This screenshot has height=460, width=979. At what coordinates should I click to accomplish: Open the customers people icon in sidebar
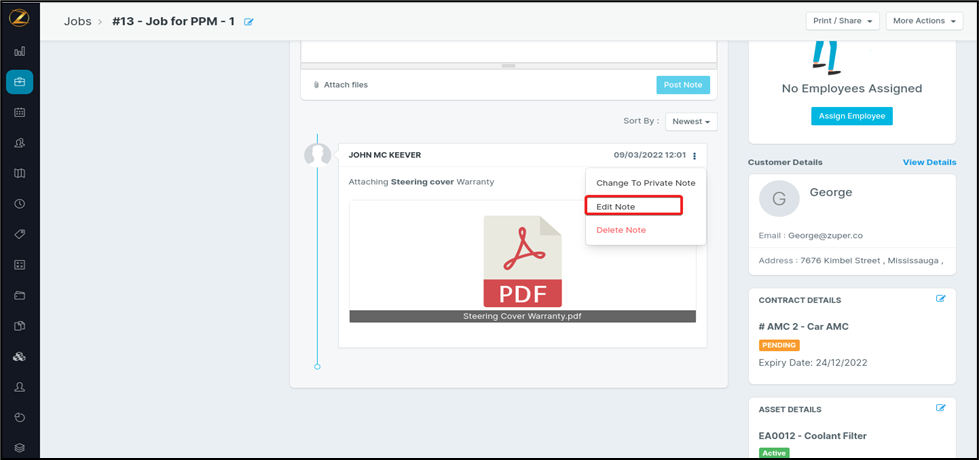pyautogui.click(x=19, y=143)
